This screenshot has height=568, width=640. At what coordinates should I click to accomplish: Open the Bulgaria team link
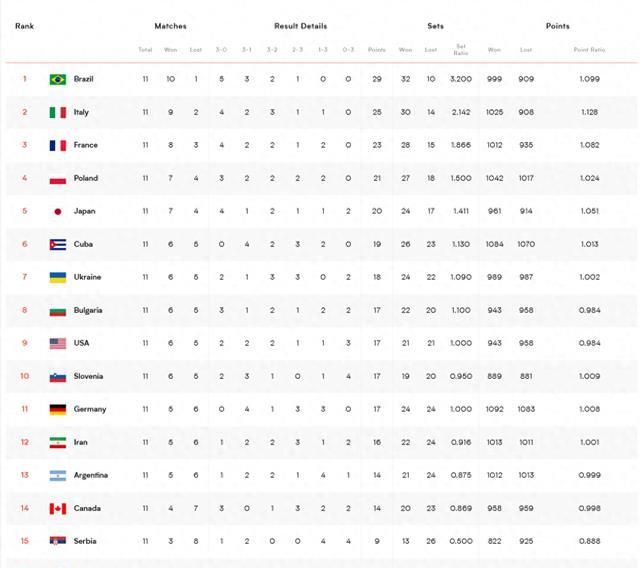88,311
